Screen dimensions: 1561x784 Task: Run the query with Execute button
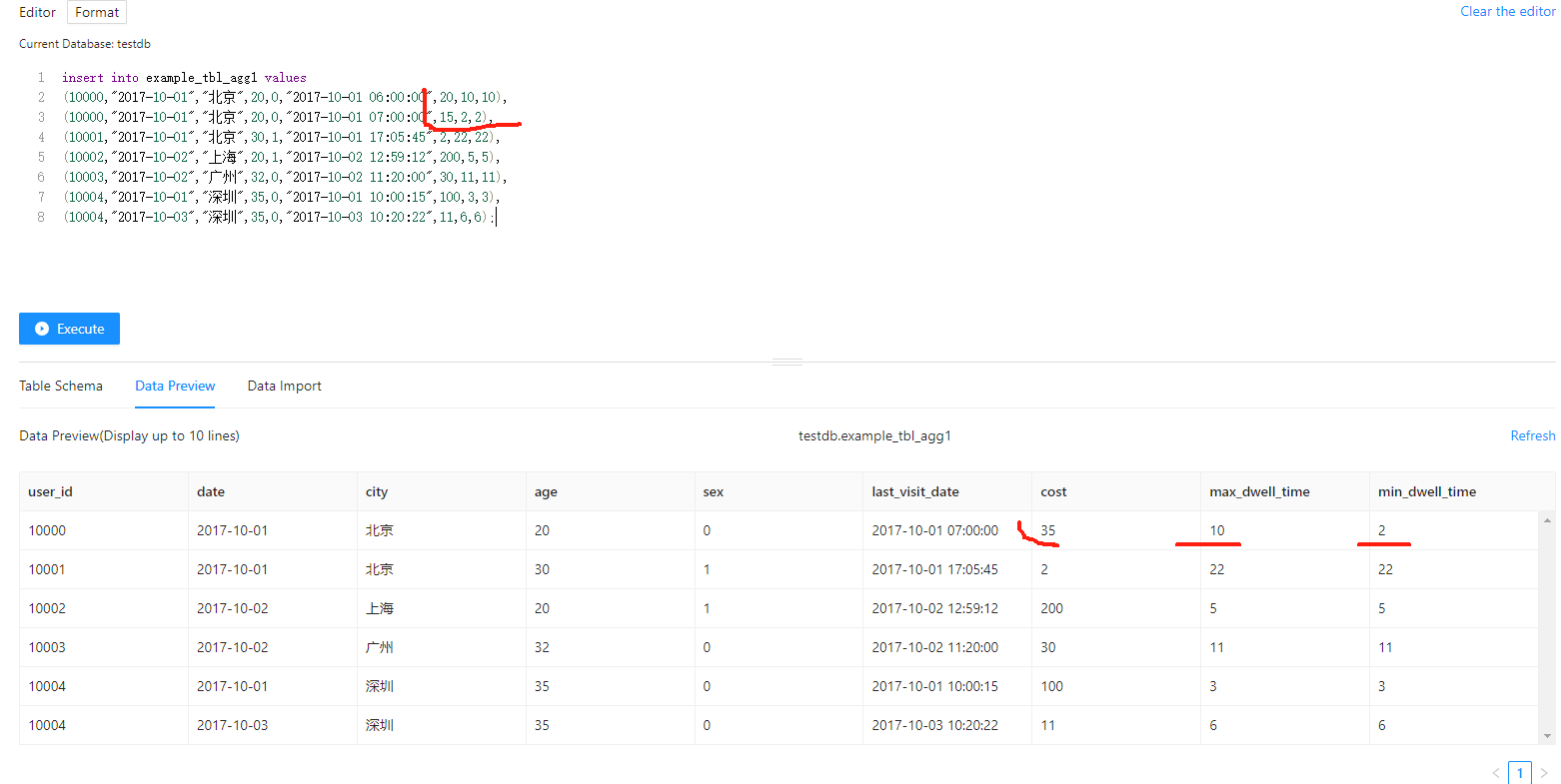pyautogui.click(x=69, y=329)
